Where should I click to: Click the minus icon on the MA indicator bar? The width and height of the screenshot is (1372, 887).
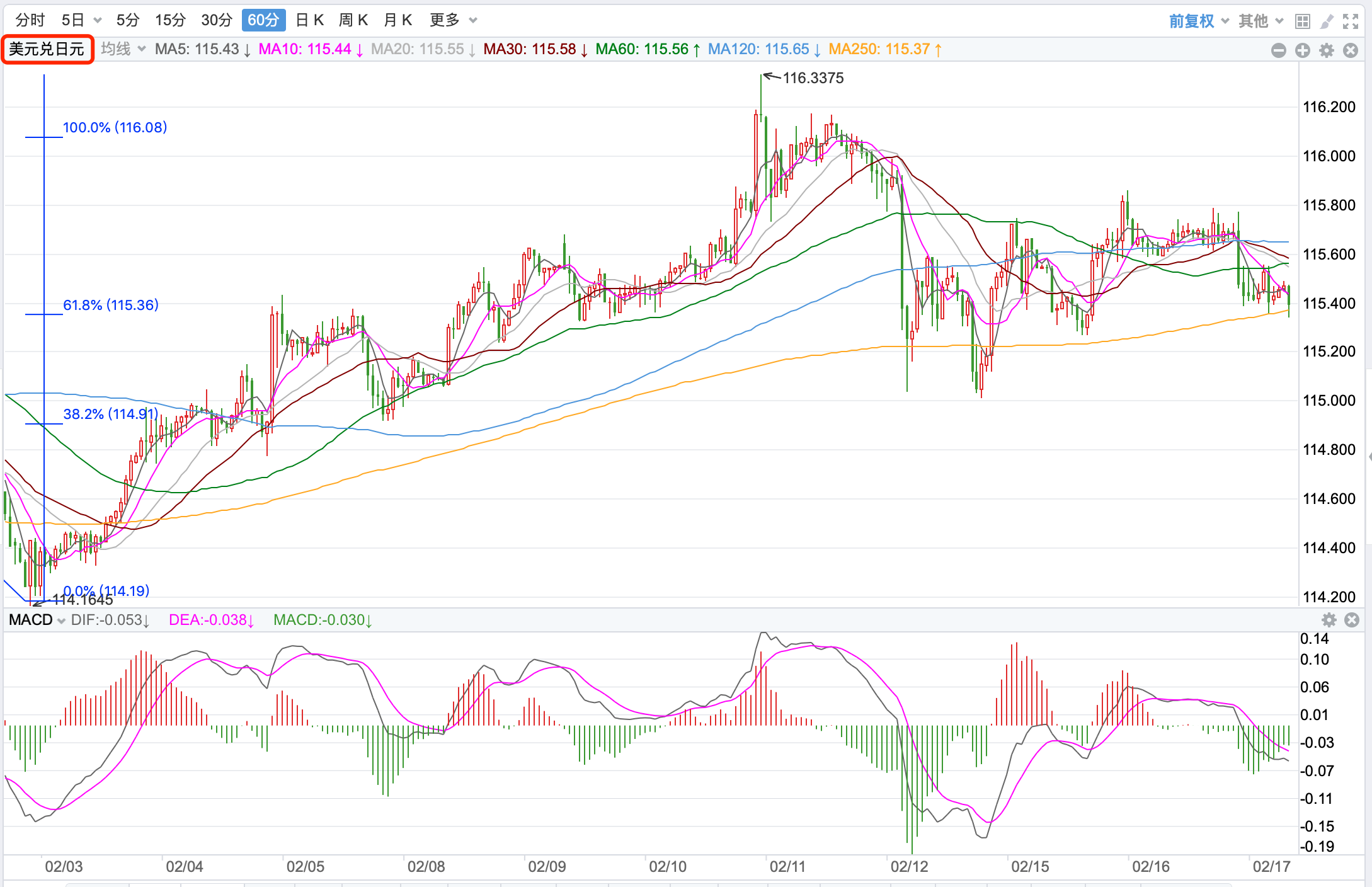tap(1278, 50)
